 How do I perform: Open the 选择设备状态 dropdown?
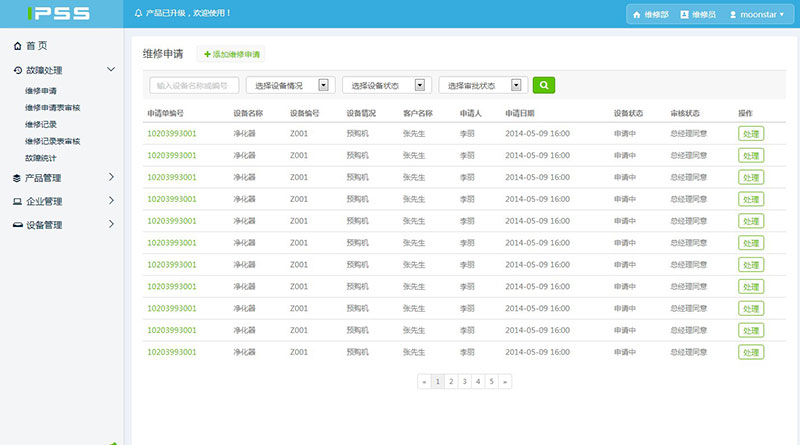[x=386, y=86]
